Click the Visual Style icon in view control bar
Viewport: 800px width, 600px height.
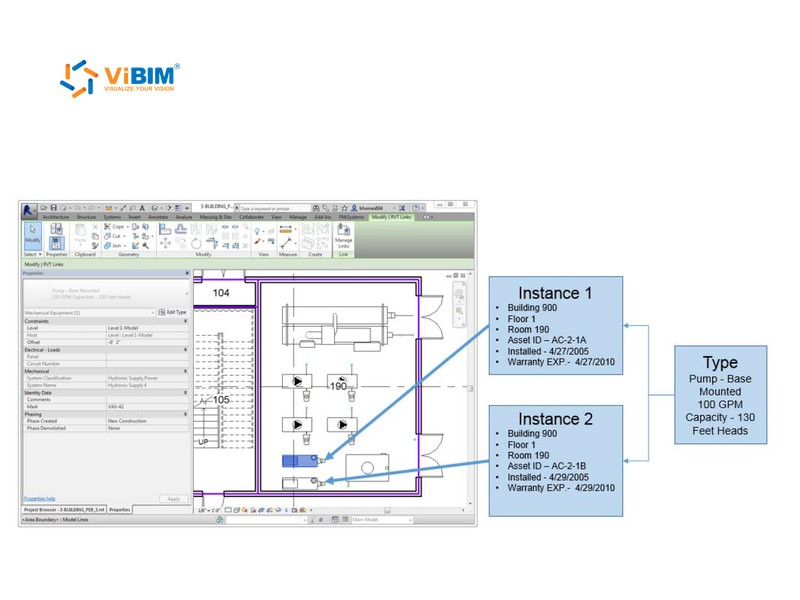(x=236, y=510)
